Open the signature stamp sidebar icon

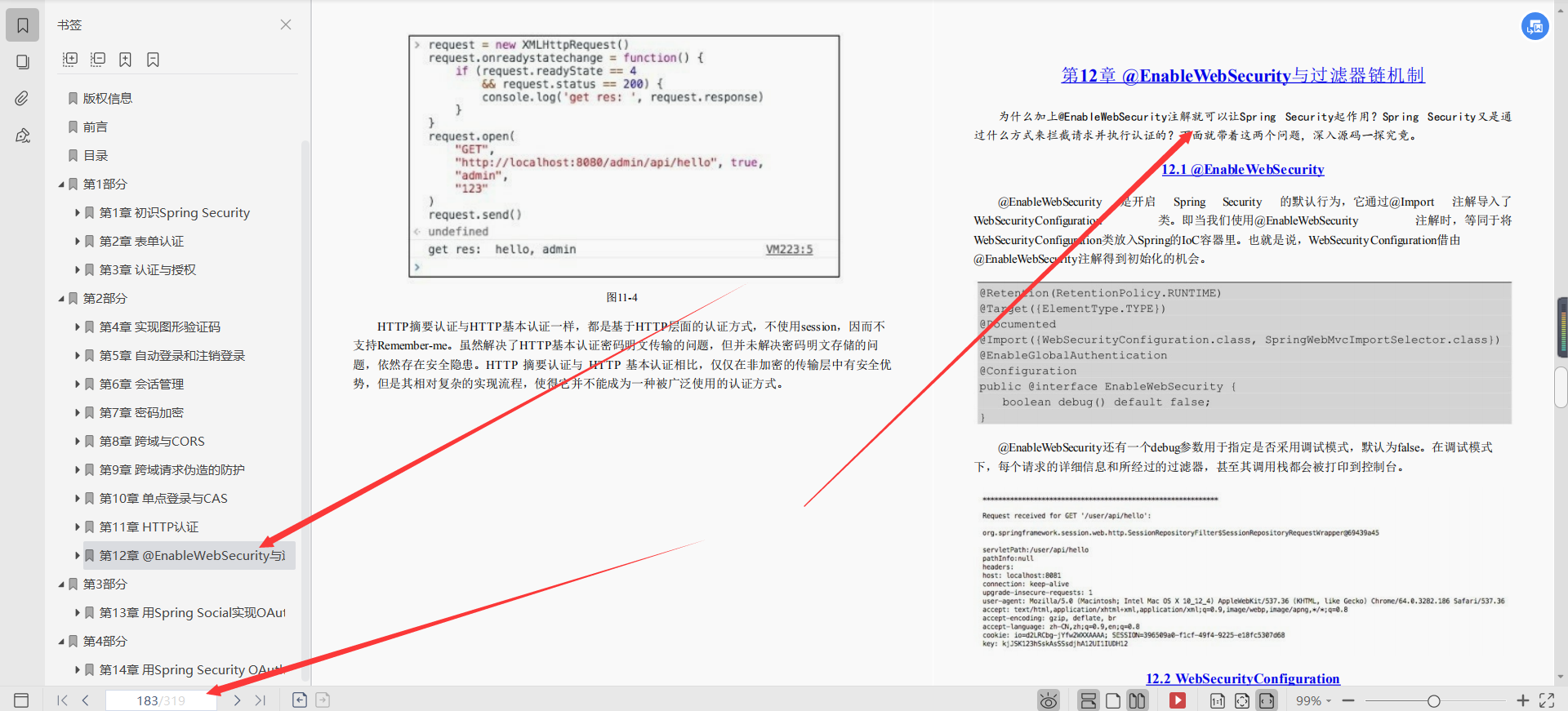click(23, 136)
